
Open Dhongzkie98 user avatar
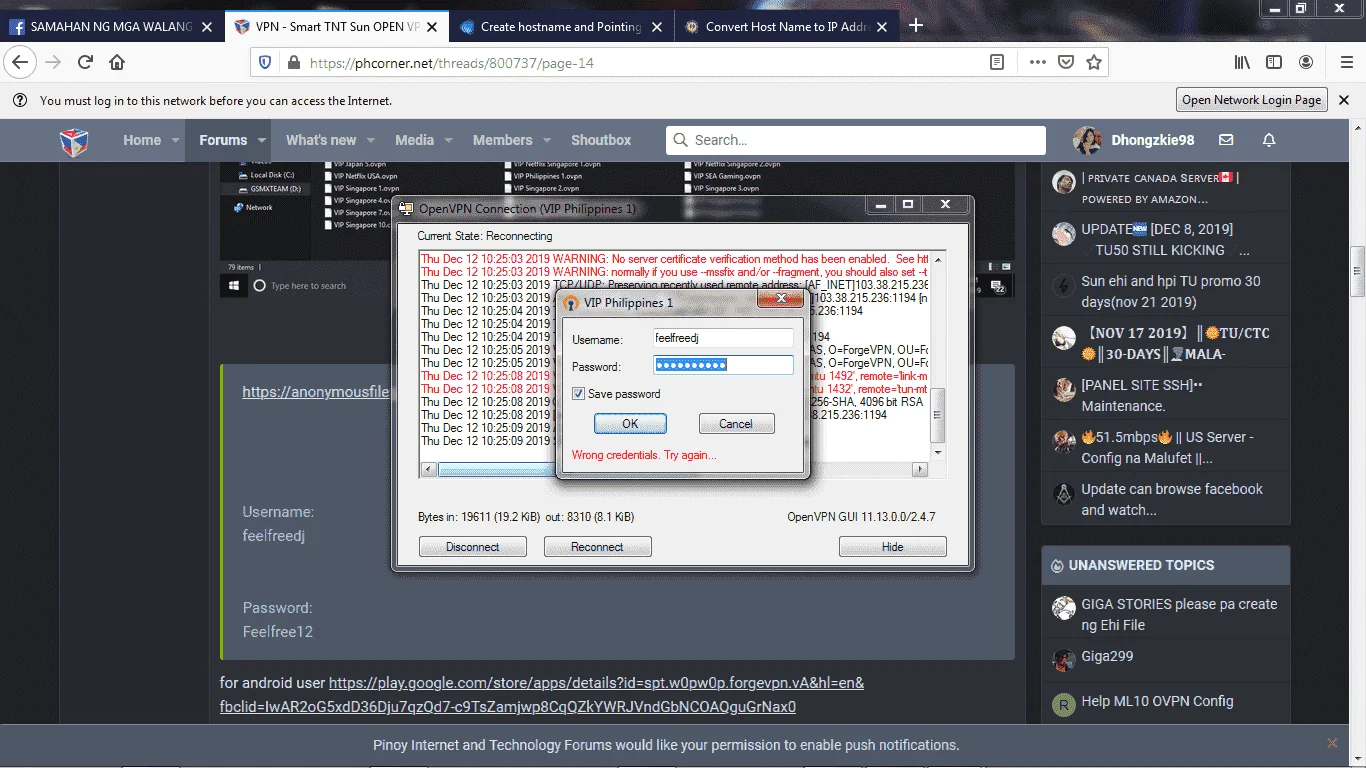(x=1088, y=140)
